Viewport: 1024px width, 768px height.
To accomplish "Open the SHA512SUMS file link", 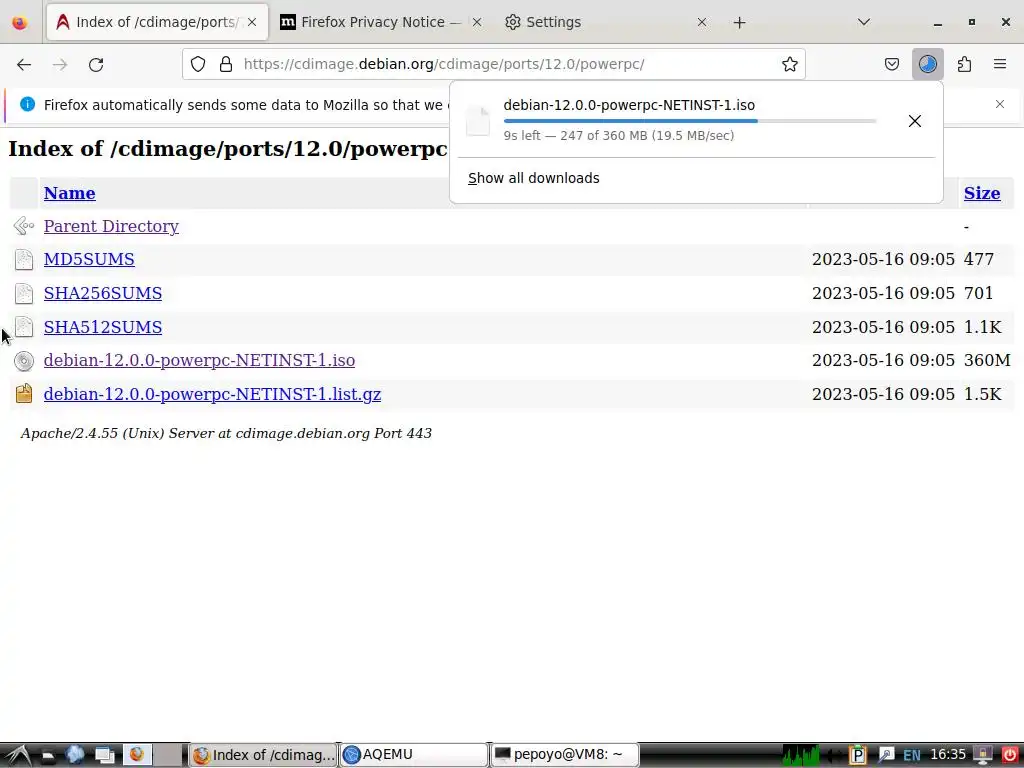I will pos(103,327).
